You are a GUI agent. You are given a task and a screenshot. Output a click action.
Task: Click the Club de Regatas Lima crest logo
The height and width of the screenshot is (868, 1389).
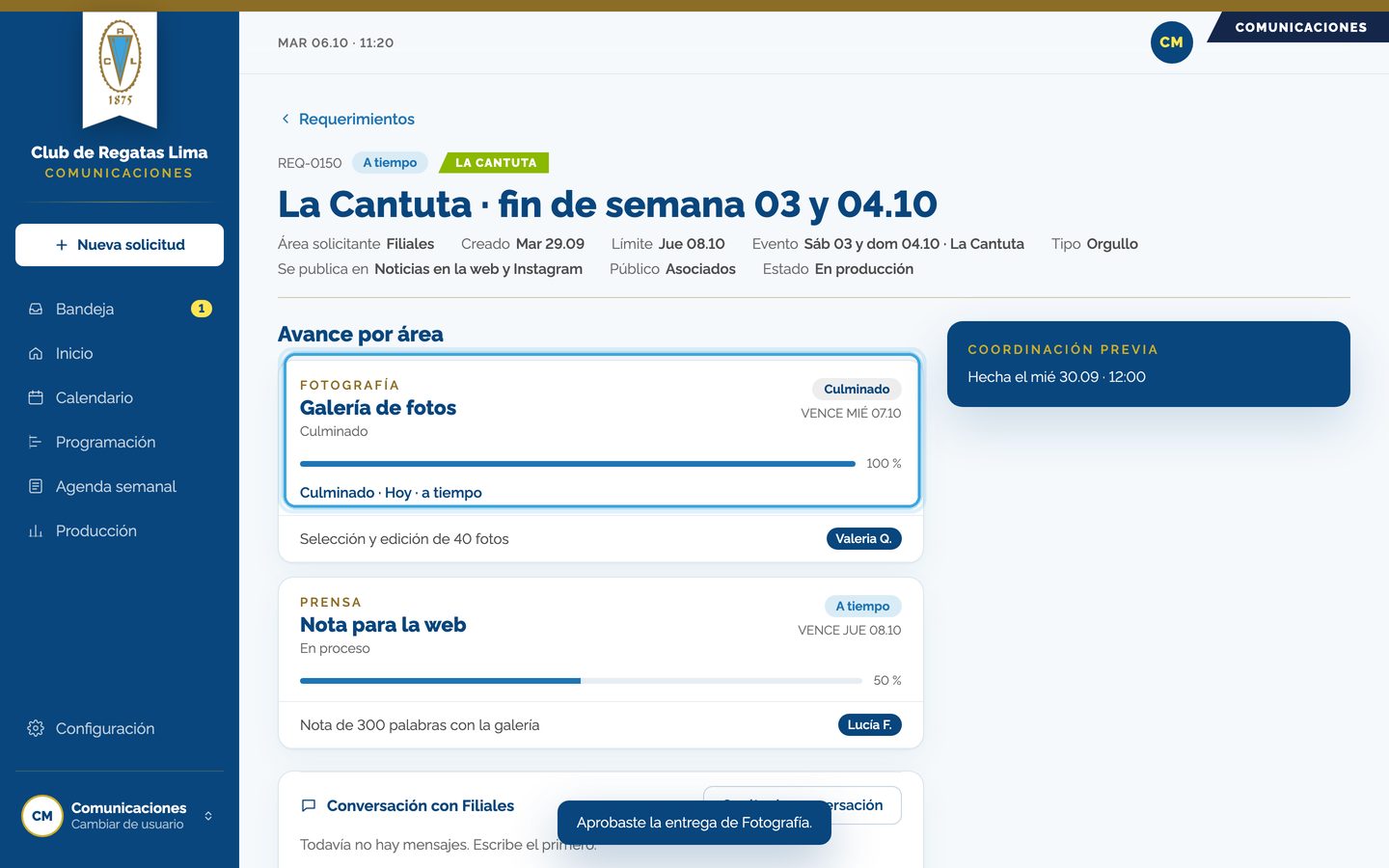[120, 64]
